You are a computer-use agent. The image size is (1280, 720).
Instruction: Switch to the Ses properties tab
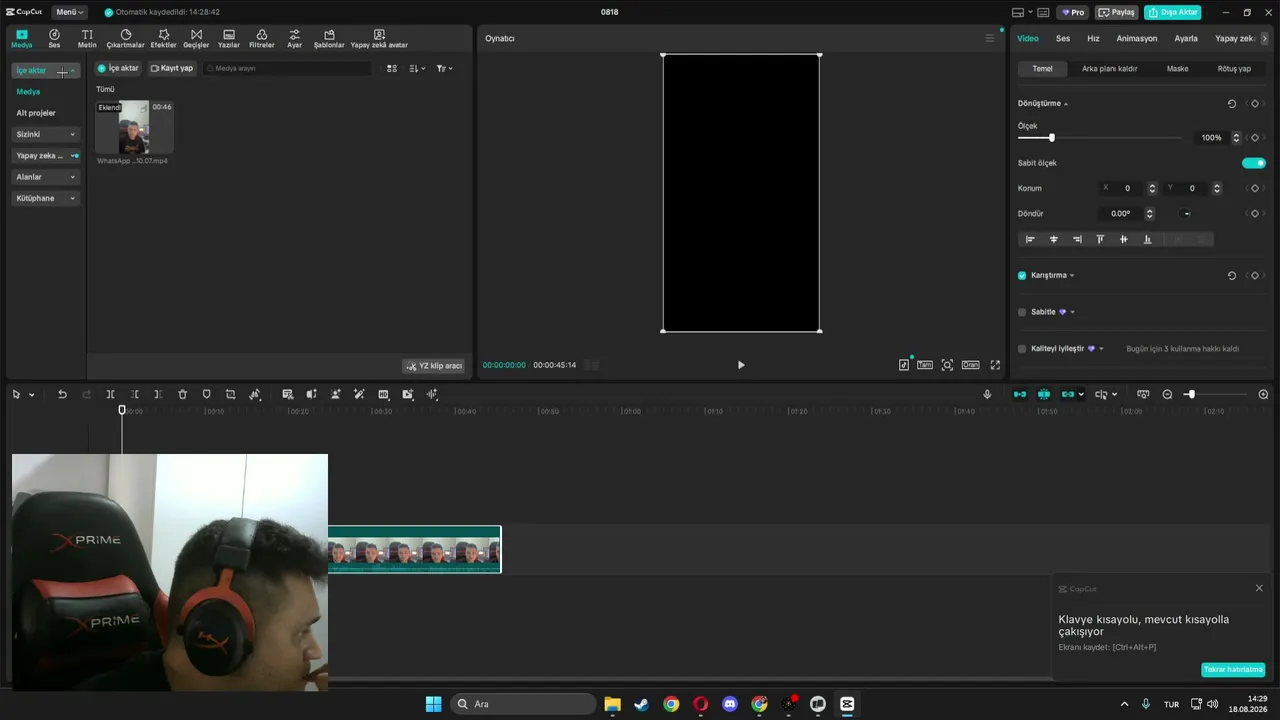point(1063,38)
